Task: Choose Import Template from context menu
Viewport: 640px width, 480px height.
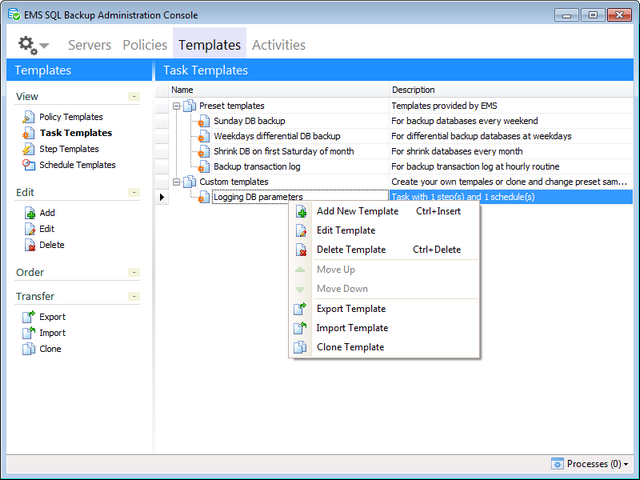Action: (x=384, y=328)
